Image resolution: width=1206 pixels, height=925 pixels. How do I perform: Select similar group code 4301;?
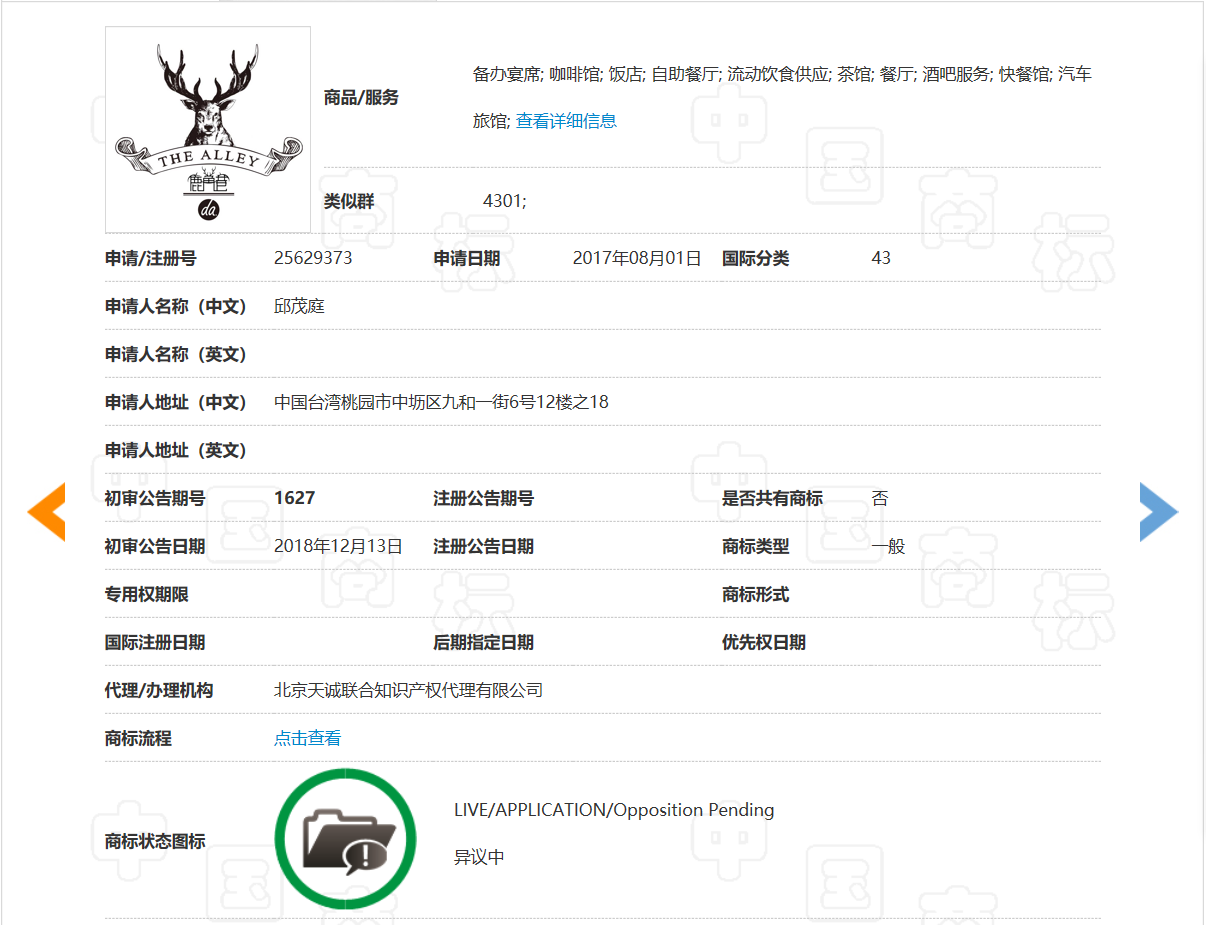tap(504, 201)
